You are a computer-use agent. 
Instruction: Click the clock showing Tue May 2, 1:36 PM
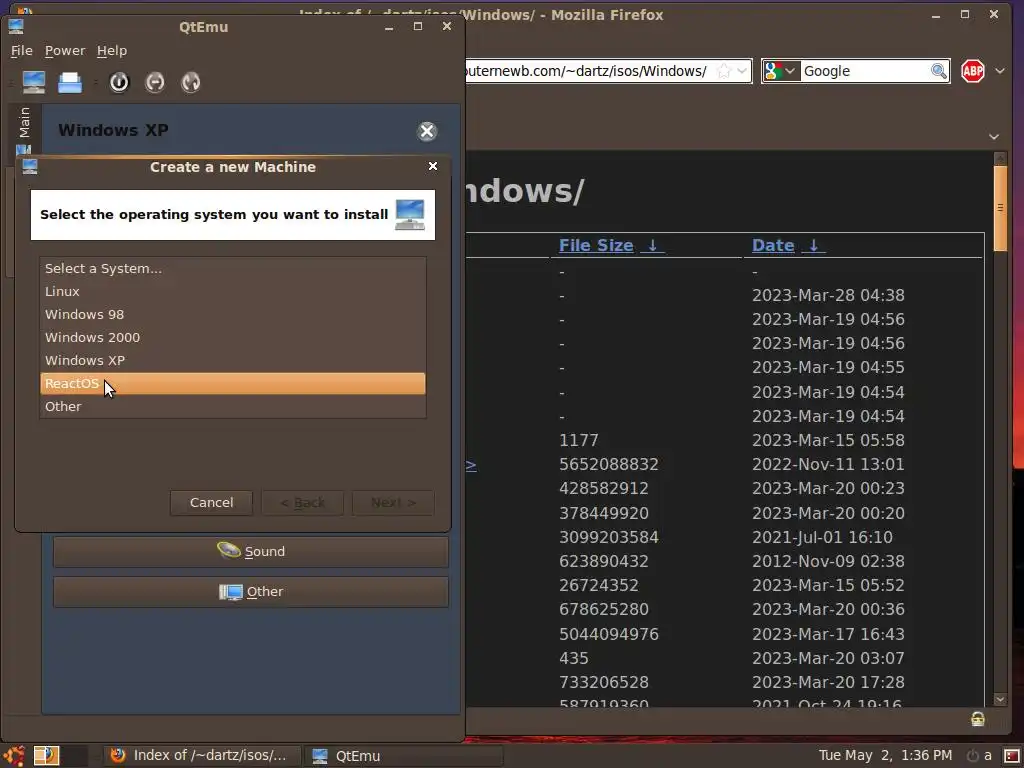point(885,756)
